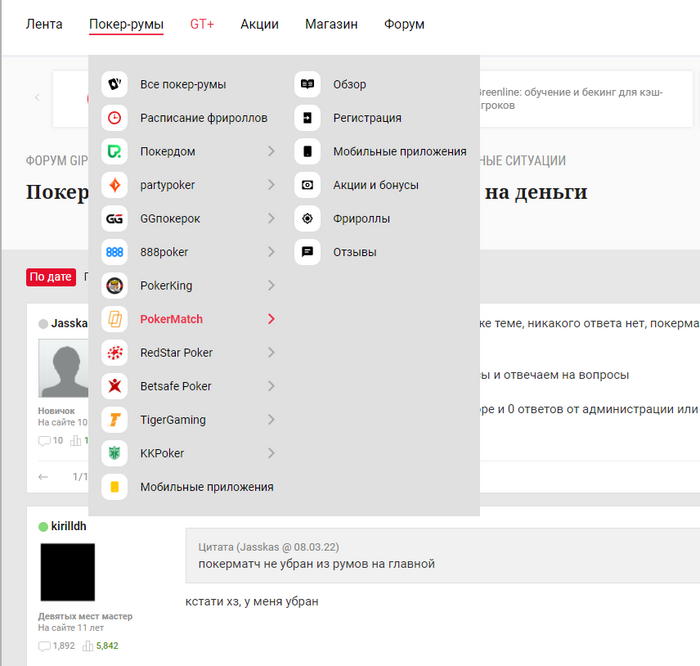The image size is (700, 666).
Task: Click the comments icon next to 1,892
Action: point(44,646)
